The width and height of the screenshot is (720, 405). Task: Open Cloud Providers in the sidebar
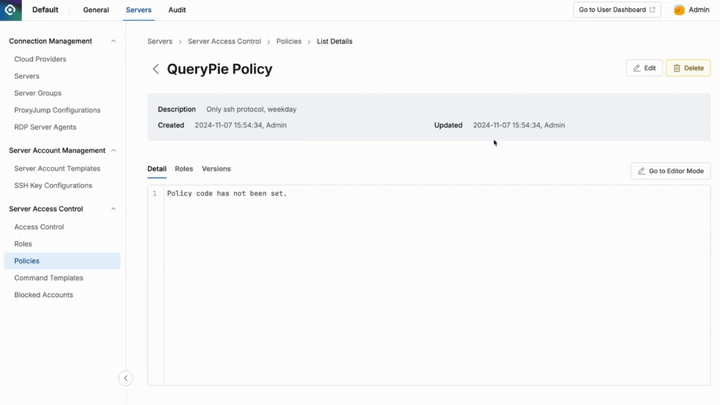coord(40,59)
